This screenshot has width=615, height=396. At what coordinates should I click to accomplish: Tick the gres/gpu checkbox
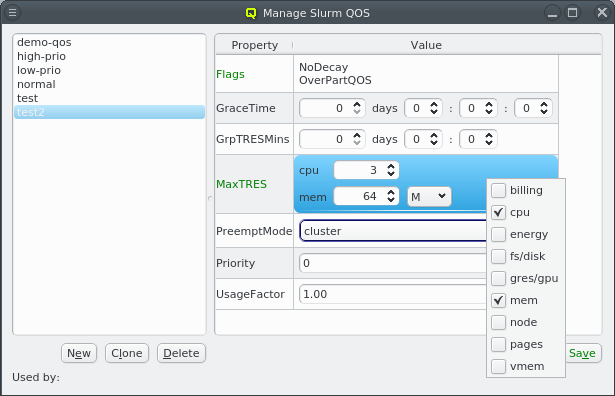[x=499, y=278]
